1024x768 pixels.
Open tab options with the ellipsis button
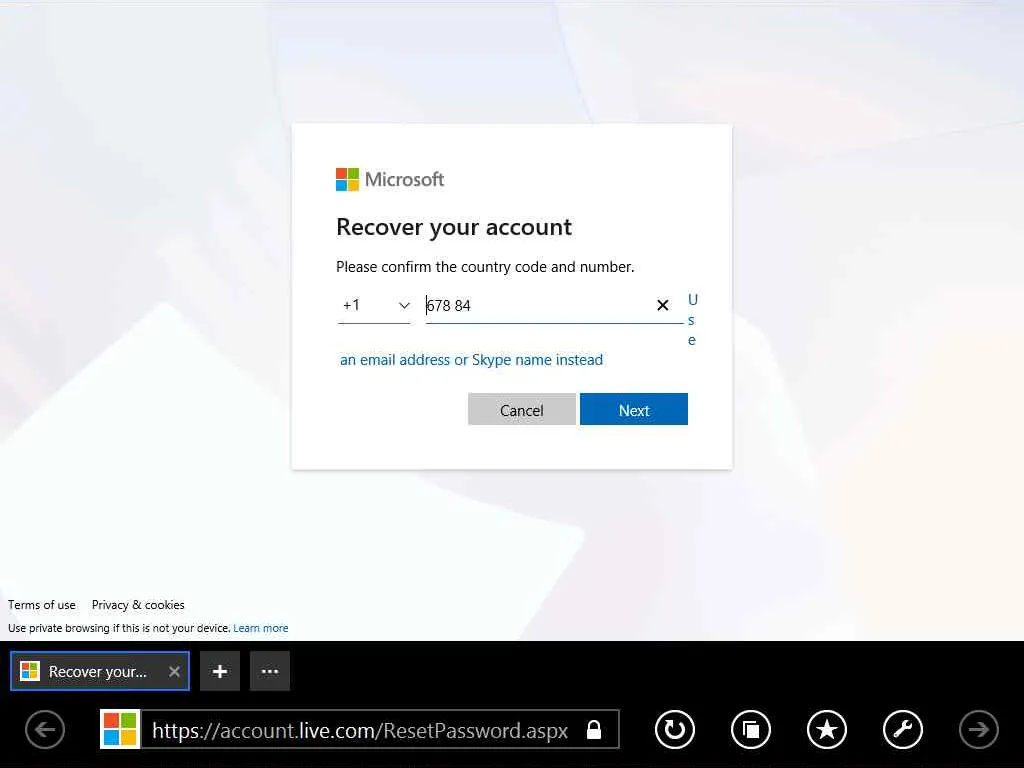(270, 671)
